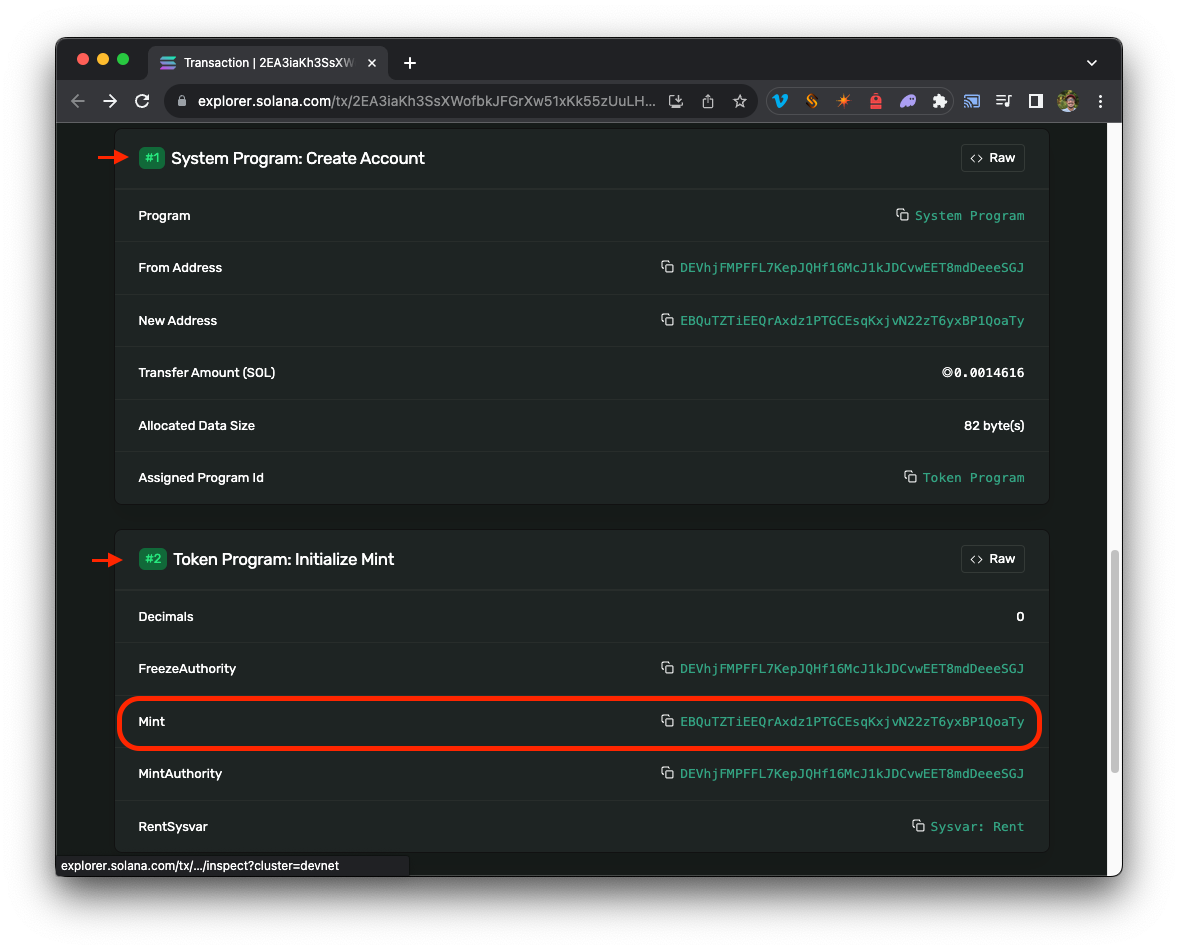
Task: Click the Token Program: Initialize Mint heading
Action: 283,559
